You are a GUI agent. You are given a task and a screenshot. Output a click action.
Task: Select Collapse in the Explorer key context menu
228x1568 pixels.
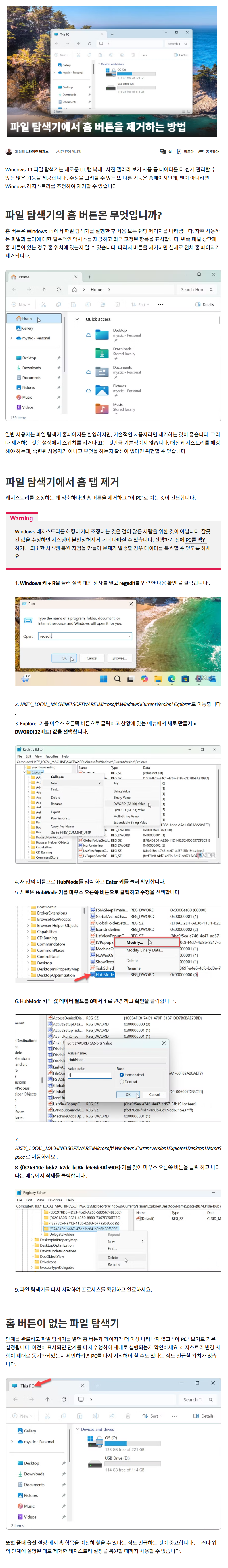point(57,777)
